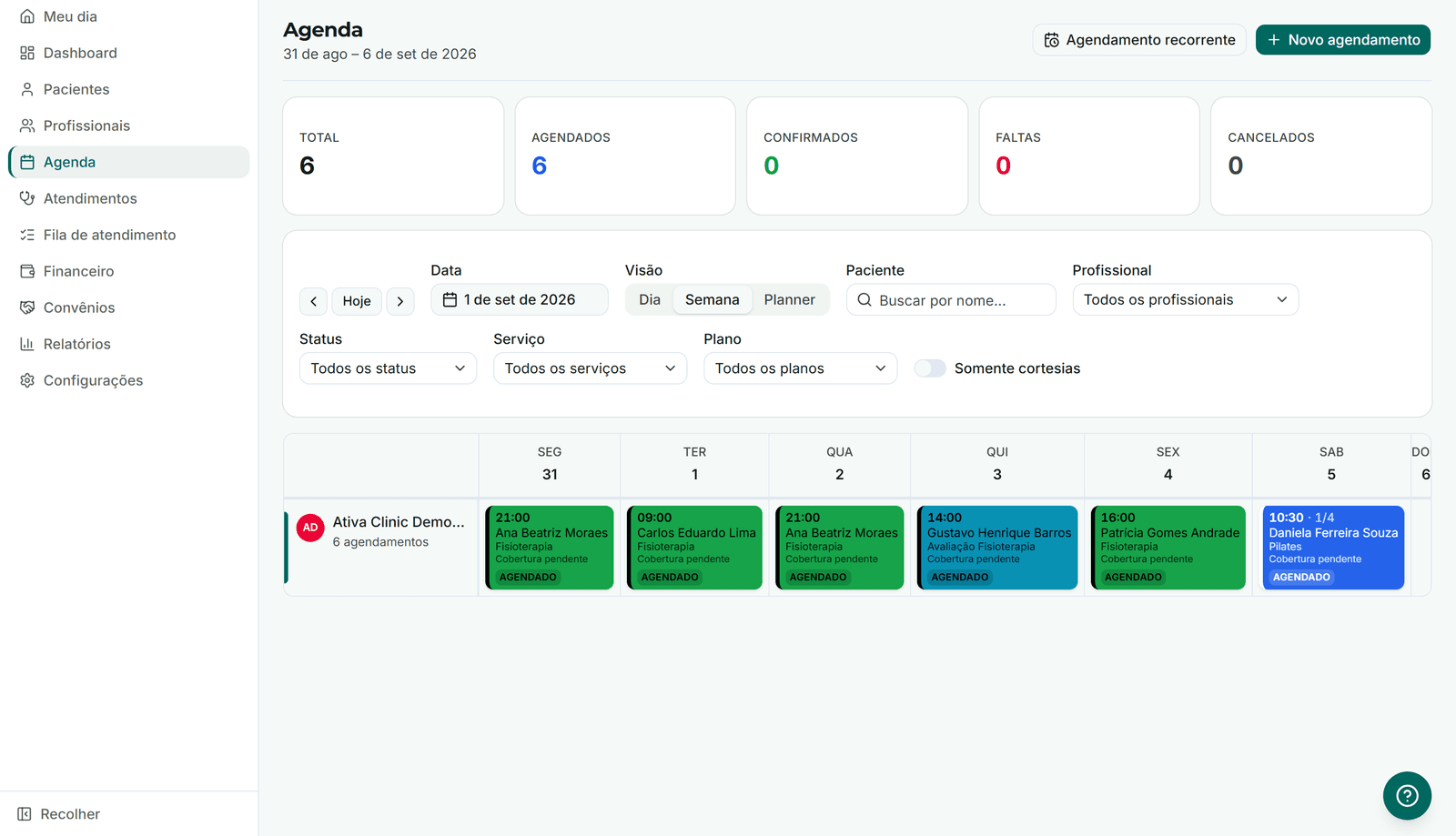
Task: Click the Configurações gear icon
Action: click(x=27, y=380)
